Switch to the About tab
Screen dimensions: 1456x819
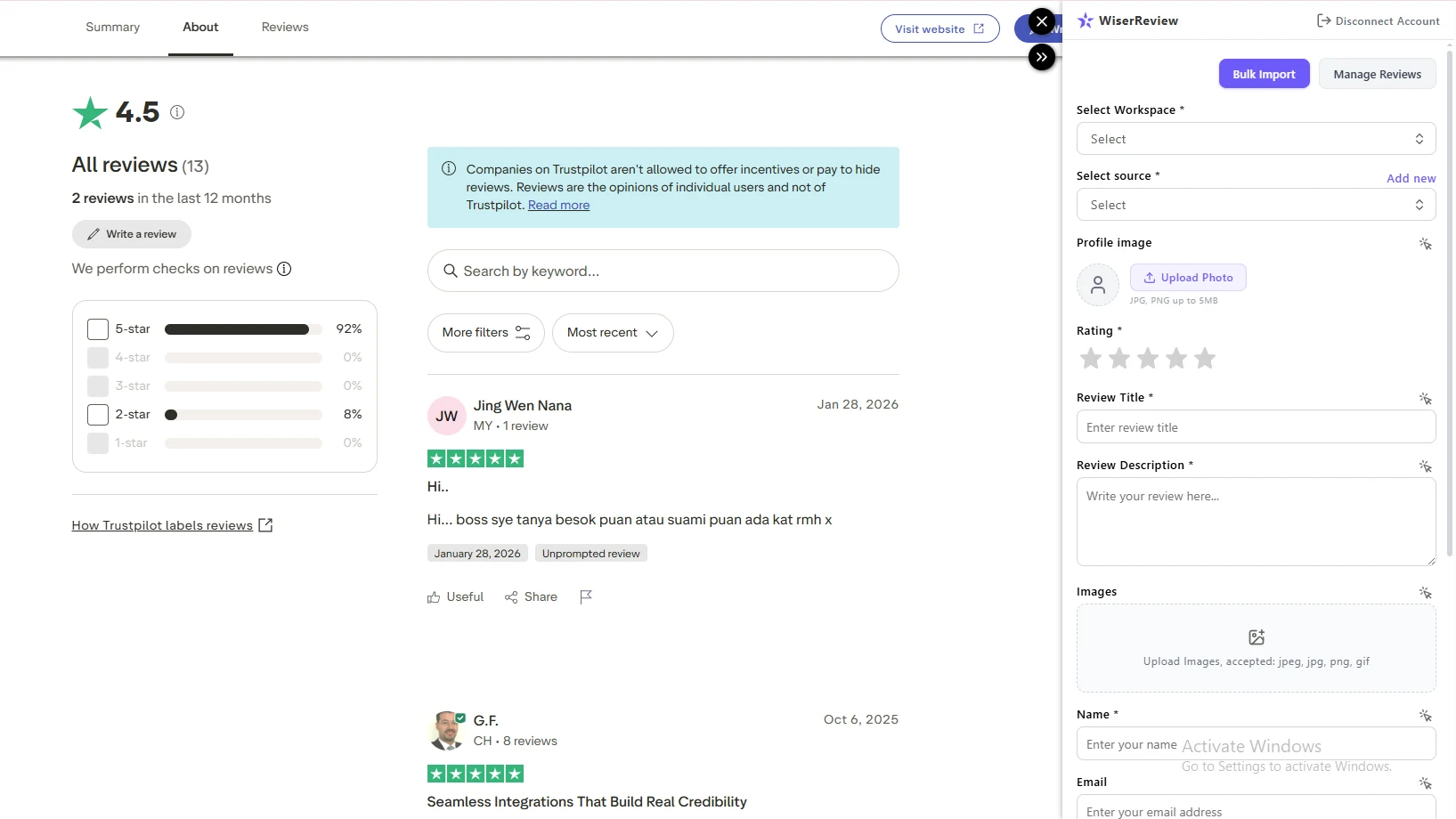(x=200, y=27)
